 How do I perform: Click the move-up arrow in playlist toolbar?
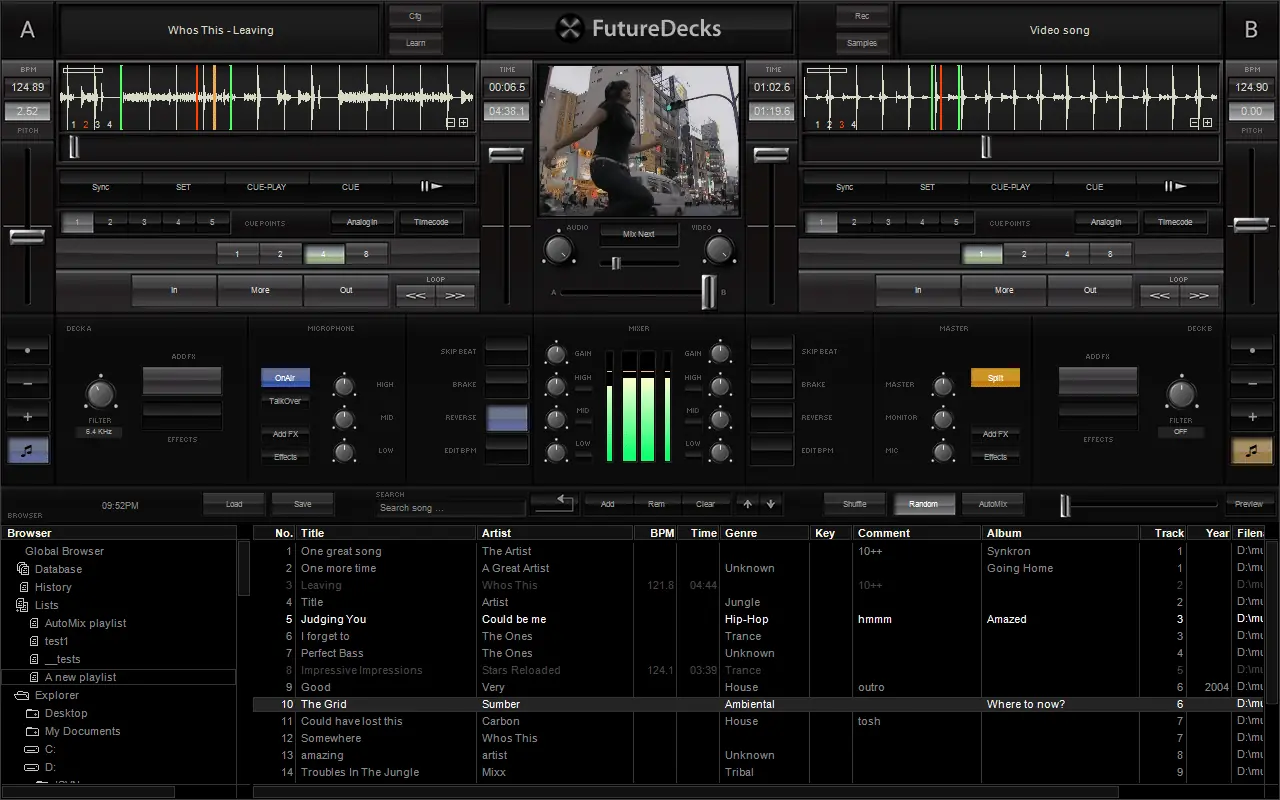tap(747, 504)
